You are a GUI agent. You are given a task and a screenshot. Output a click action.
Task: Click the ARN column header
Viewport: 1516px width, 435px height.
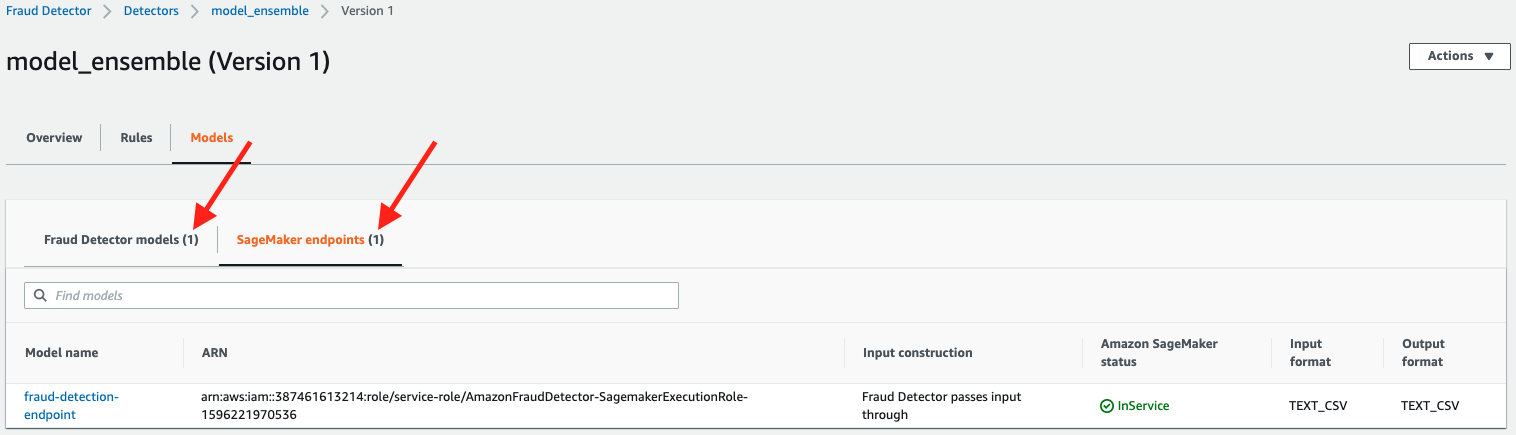tap(214, 353)
